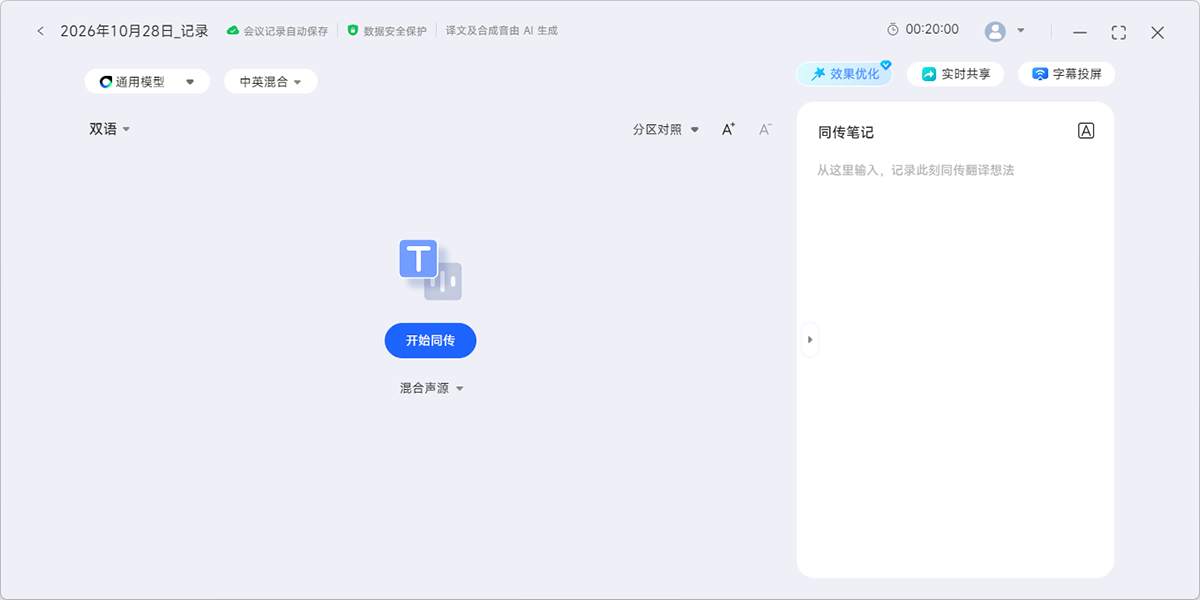The width and height of the screenshot is (1200, 600).
Task: Click the 数据安全保护 label
Action: point(395,31)
